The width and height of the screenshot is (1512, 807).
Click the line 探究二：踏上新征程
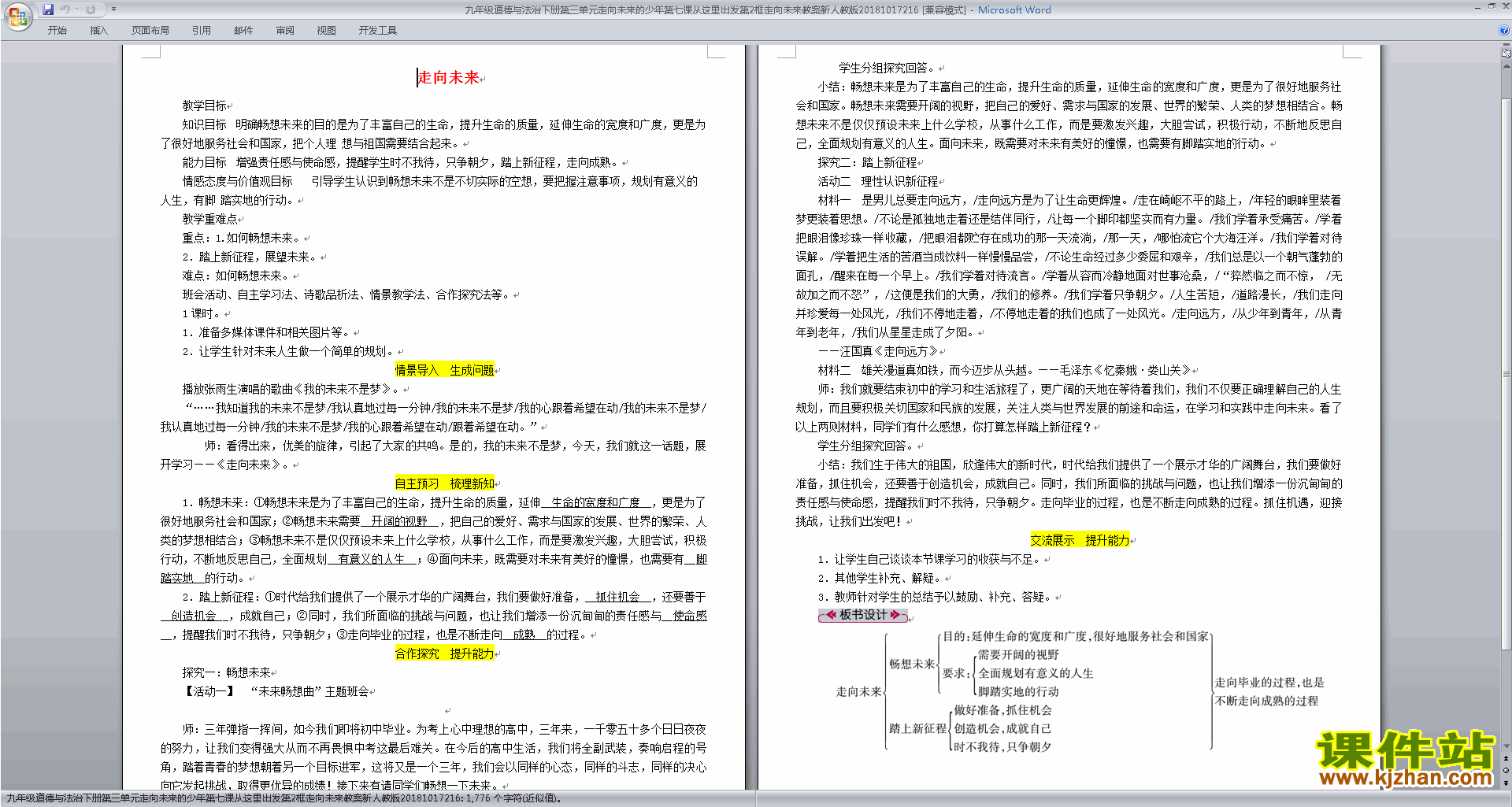pyautogui.click(x=867, y=162)
